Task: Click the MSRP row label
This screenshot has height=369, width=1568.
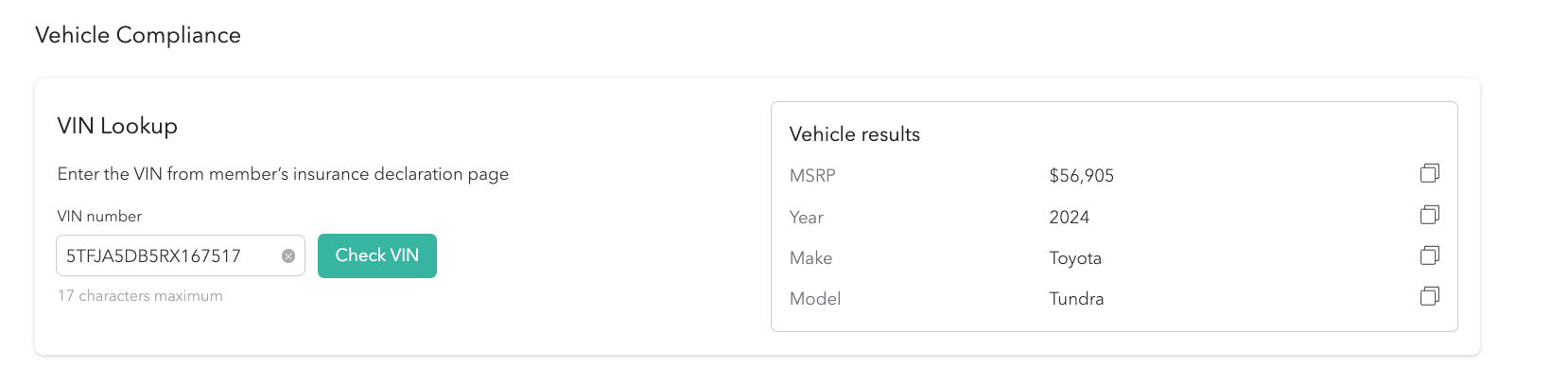Action: (x=812, y=176)
